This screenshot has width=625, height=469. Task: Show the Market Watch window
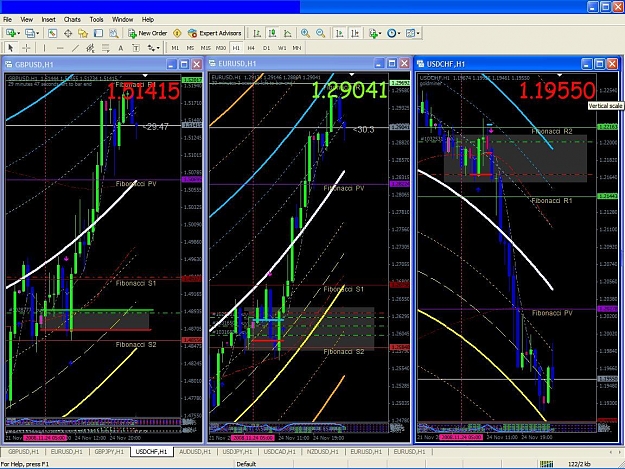(x=52, y=33)
